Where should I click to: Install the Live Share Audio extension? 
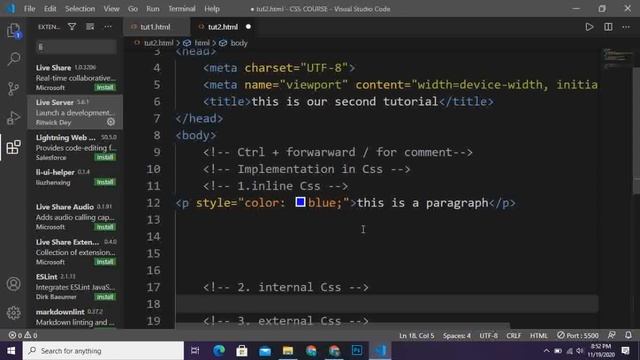pyautogui.click(x=105, y=227)
